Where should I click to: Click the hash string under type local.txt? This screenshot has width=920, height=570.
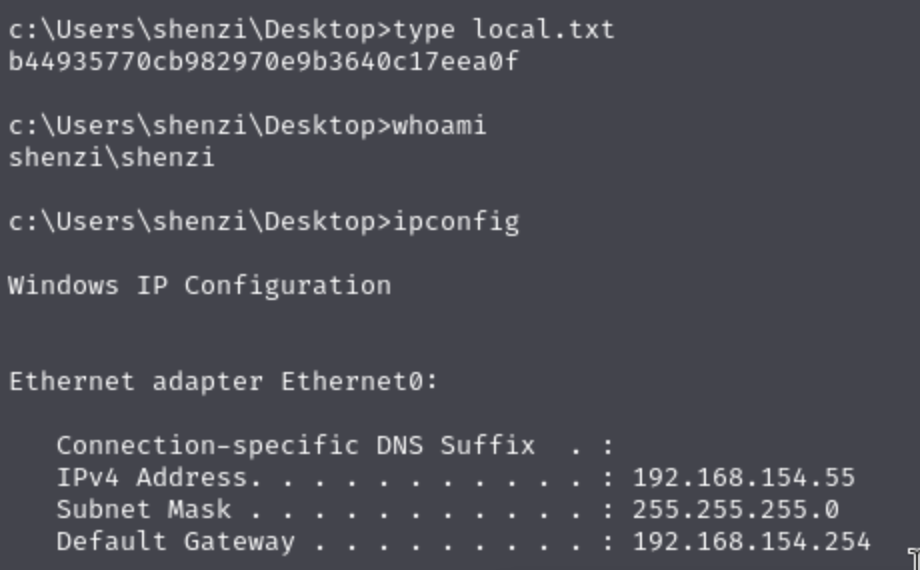264,62
